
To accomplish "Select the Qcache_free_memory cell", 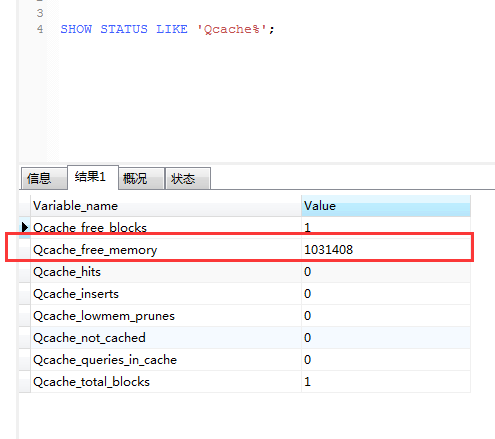I will click(166, 250).
